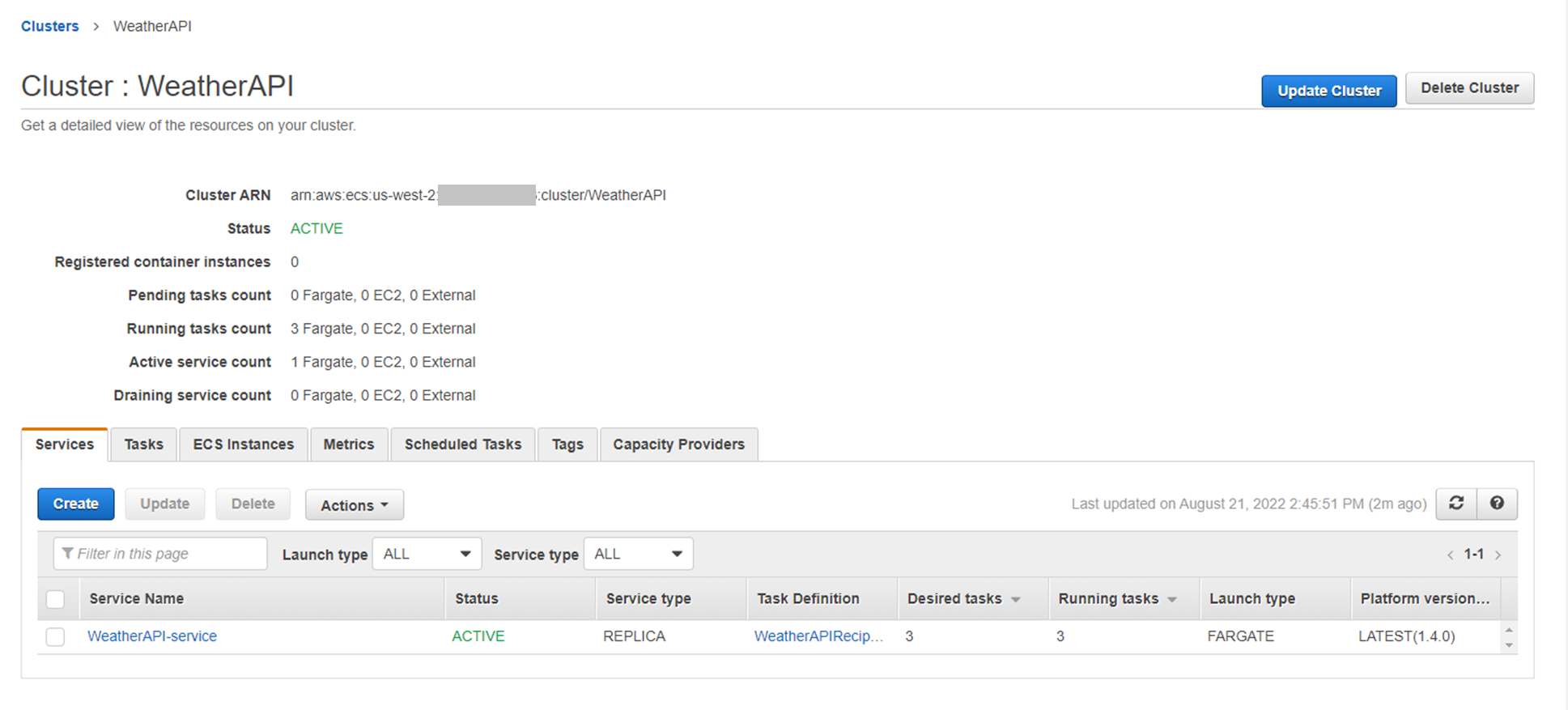Open the Tags tab
This screenshot has height=710, width=1568.
pos(567,444)
